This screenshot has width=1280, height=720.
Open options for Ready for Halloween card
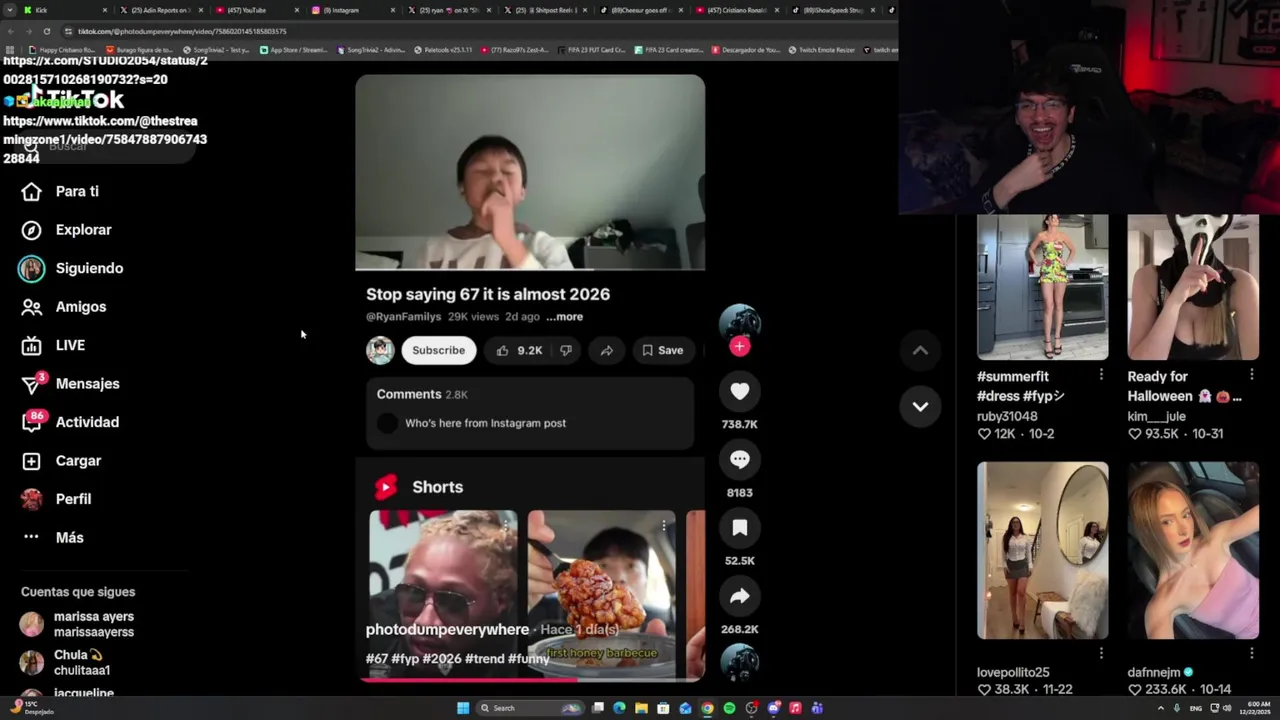(x=1251, y=375)
